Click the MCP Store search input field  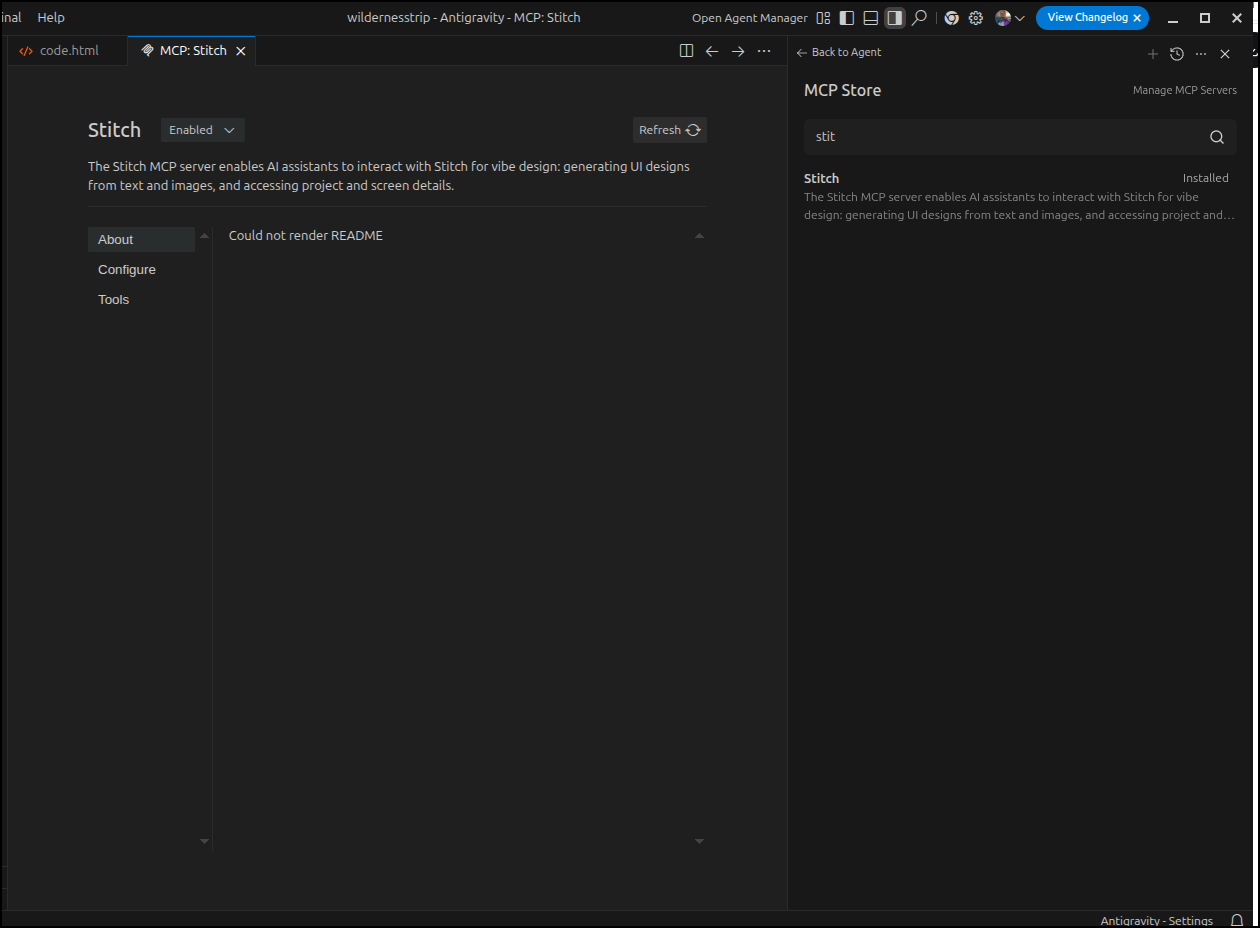coord(1000,137)
